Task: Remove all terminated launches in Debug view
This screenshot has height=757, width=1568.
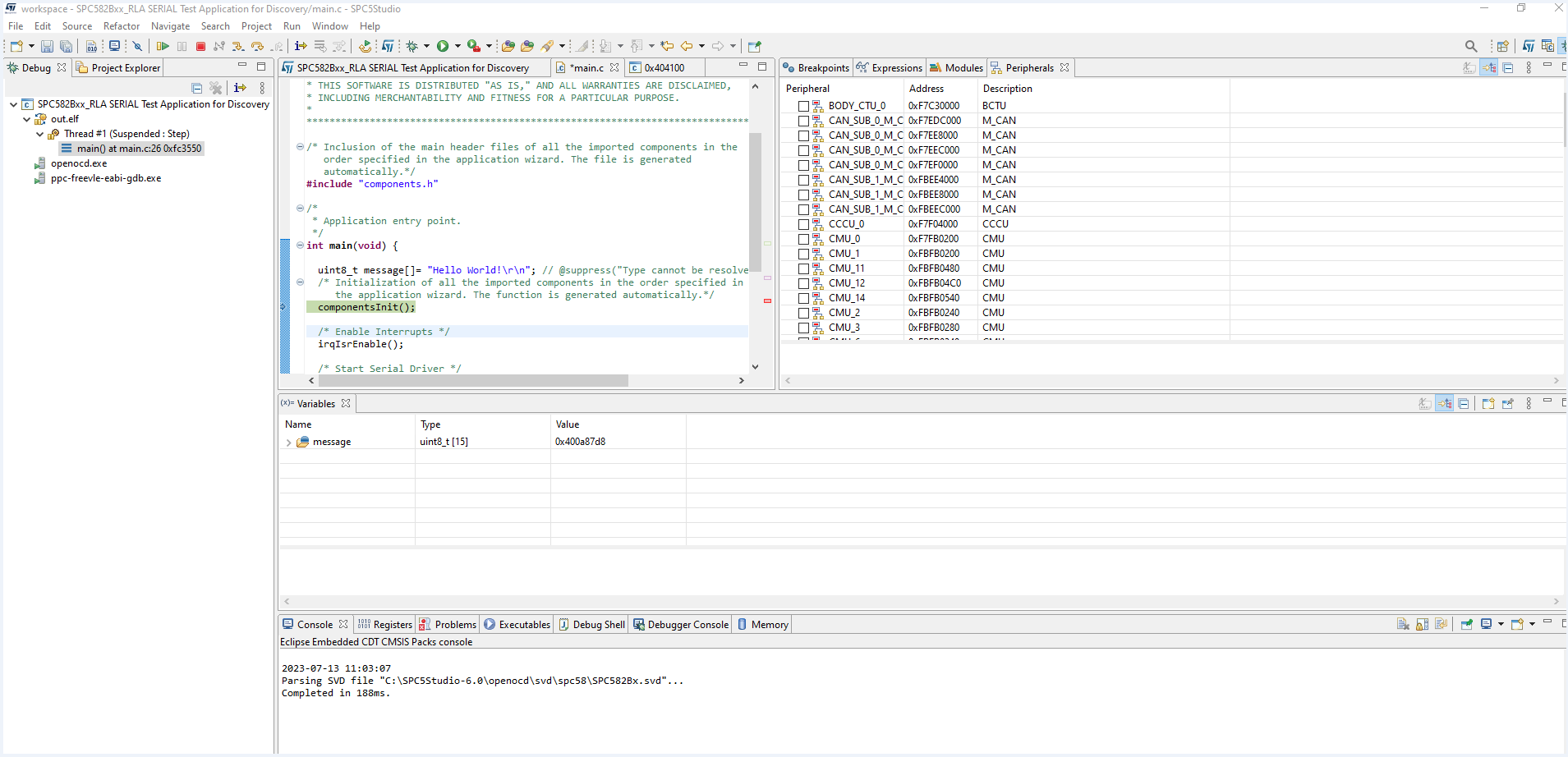Action: click(x=216, y=88)
